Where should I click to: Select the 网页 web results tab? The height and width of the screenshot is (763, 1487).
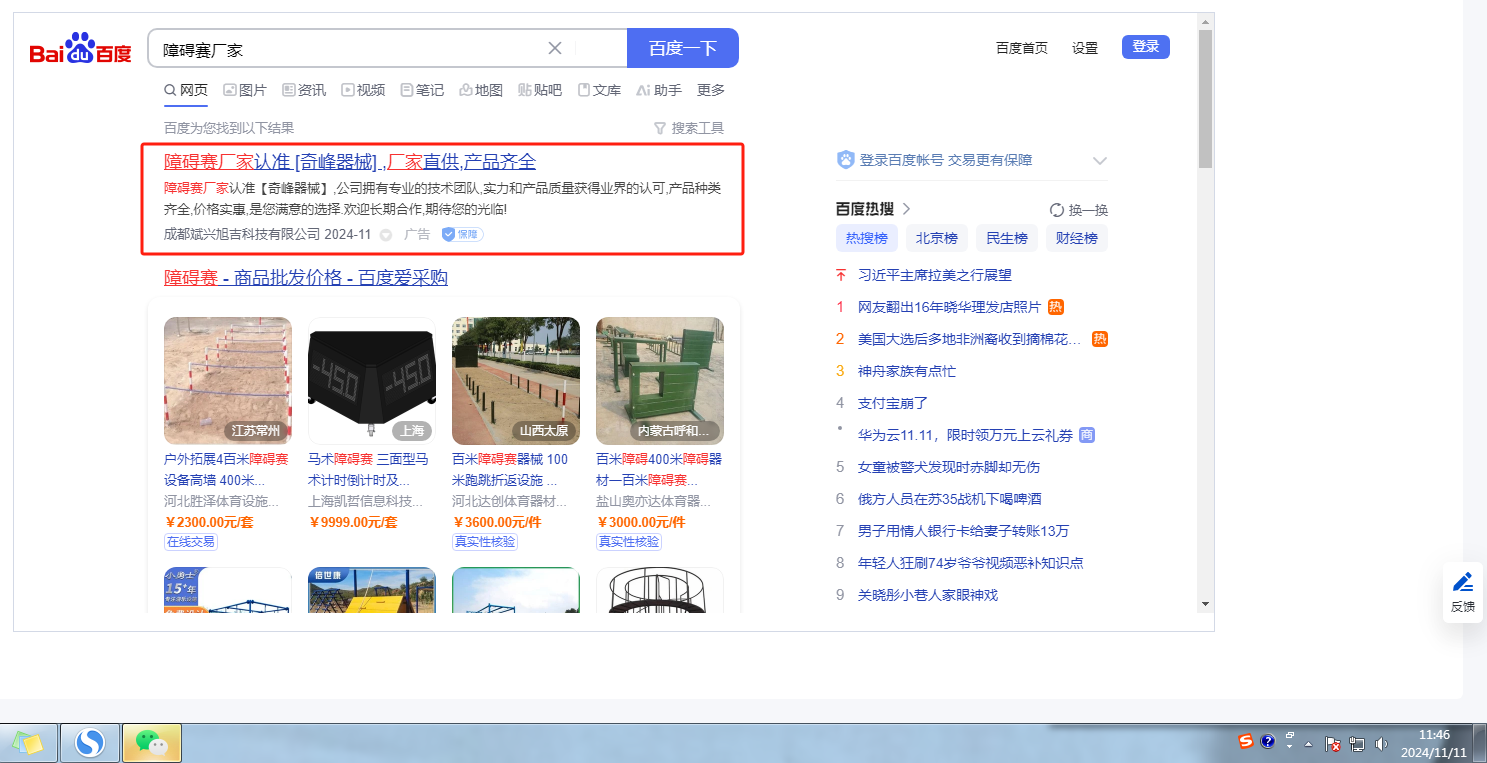(x=186, y=90)
